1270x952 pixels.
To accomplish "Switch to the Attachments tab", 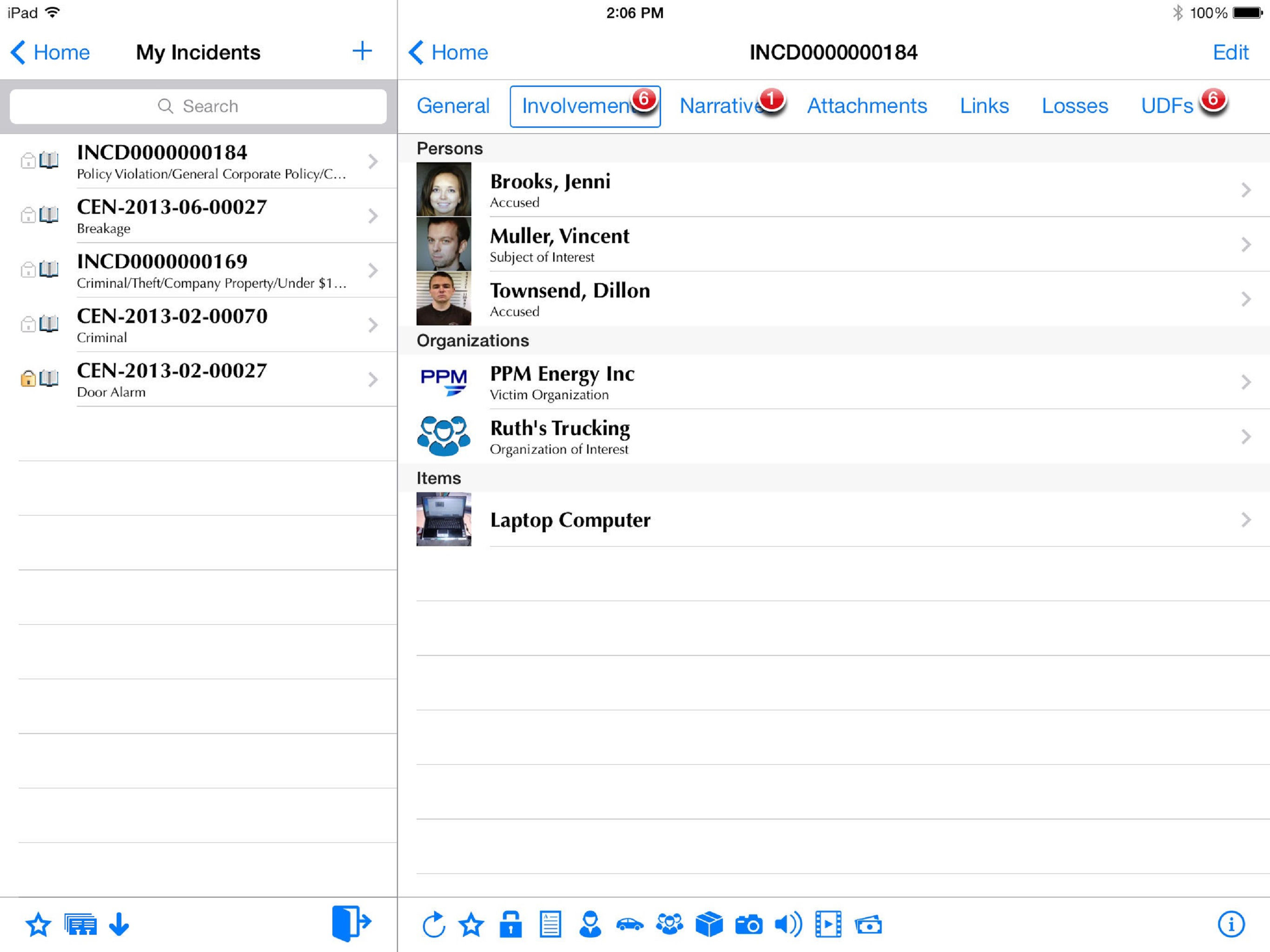I will [x=867, y=106].
